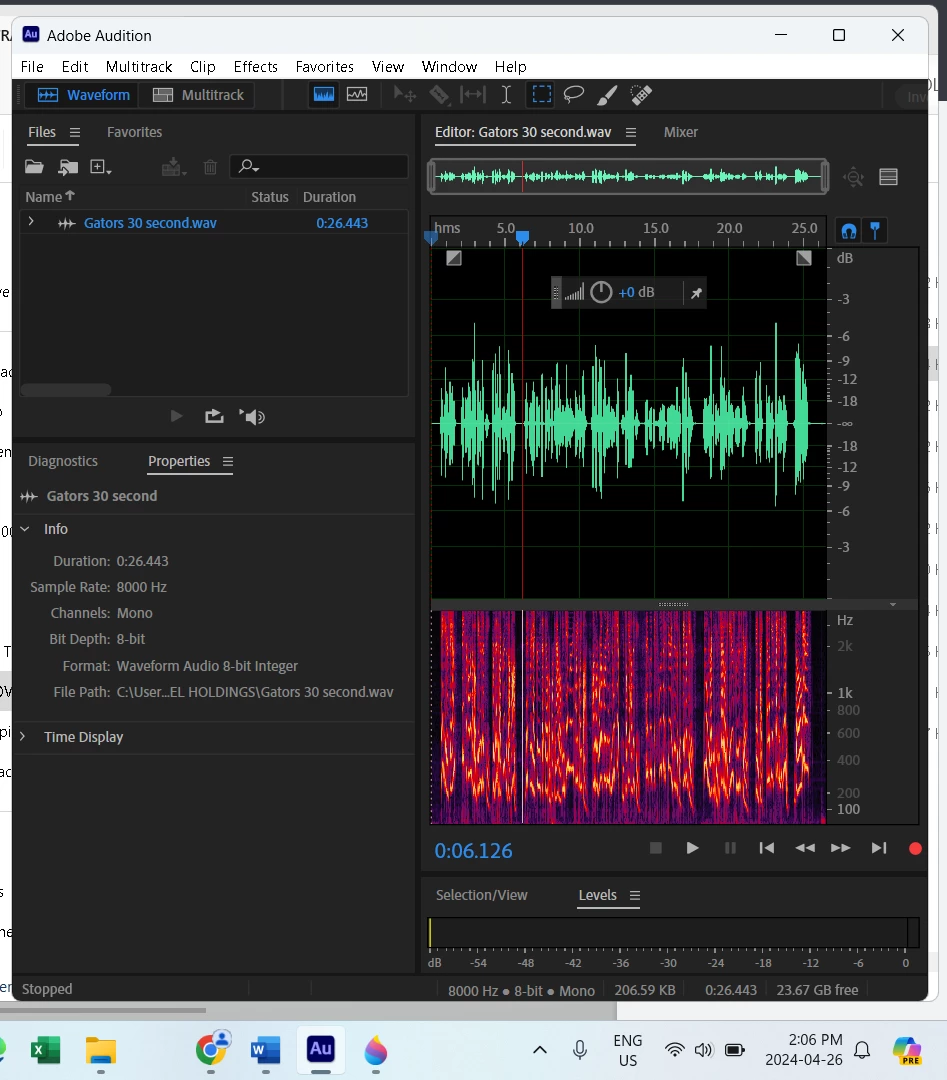Pause playback with the Pause button
Screen dimensions: 947x1080
730,848
